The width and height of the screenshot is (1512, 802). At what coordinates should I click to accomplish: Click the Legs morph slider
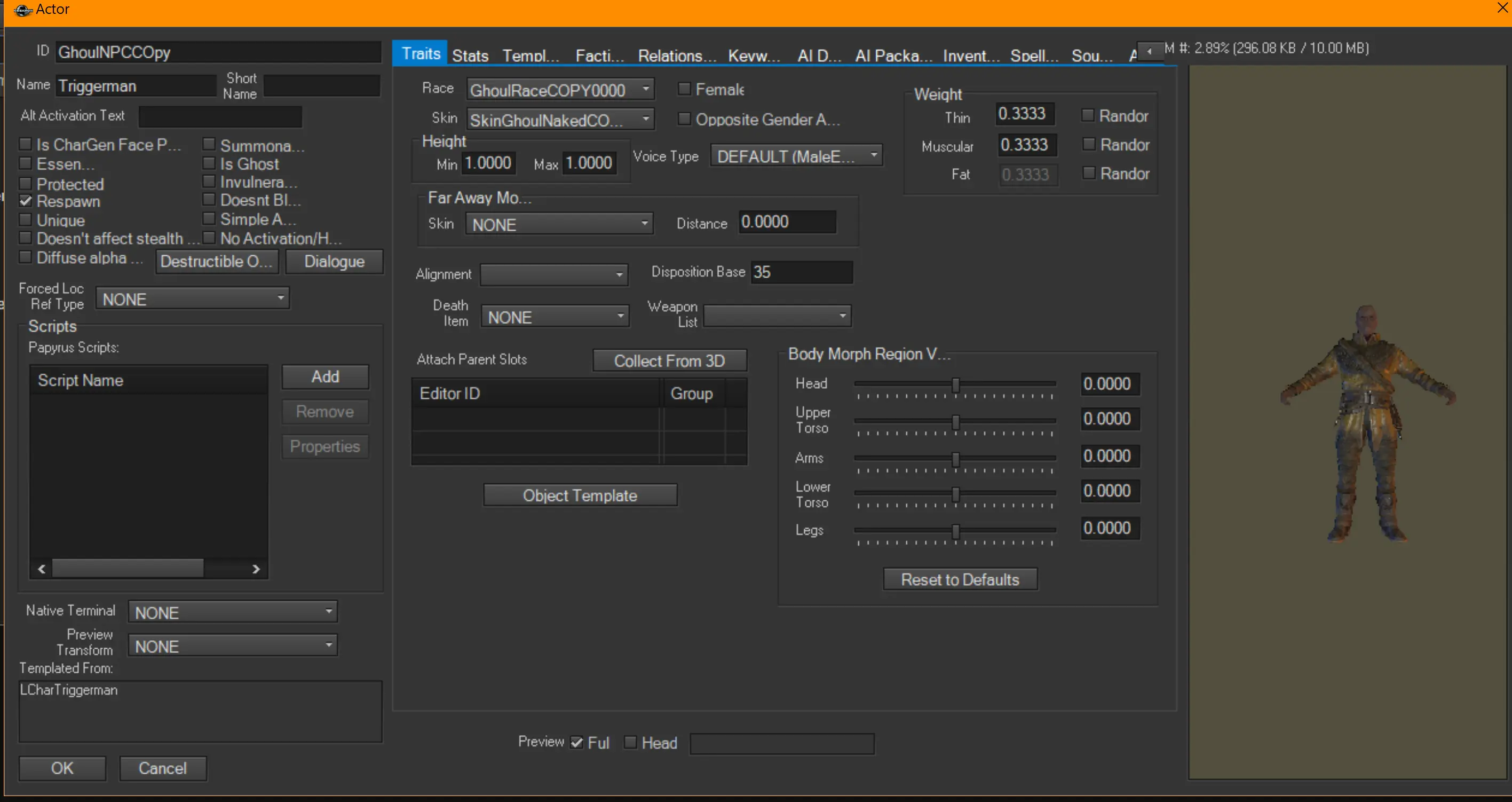(x=955, y=533)
